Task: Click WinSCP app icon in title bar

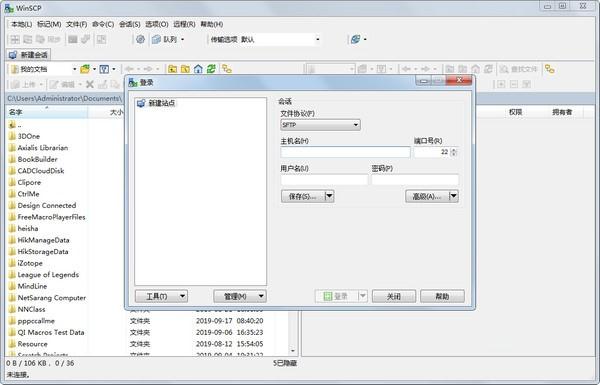Action: click(9, 8)
